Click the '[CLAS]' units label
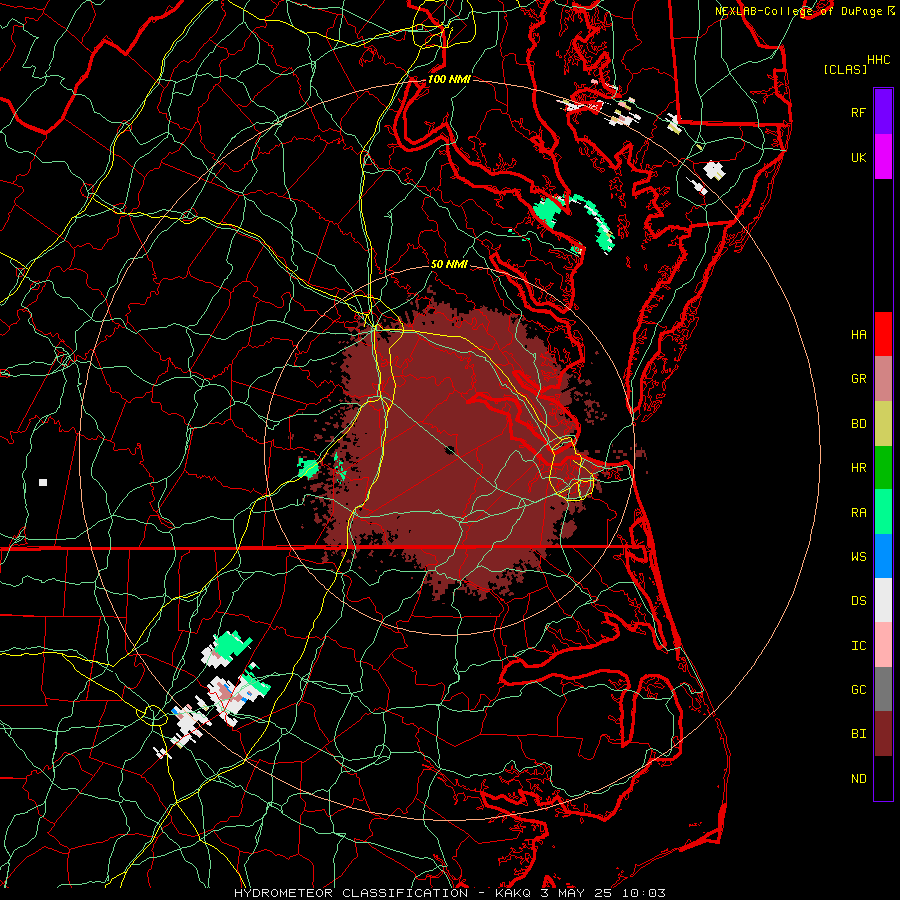 (845, 69)
